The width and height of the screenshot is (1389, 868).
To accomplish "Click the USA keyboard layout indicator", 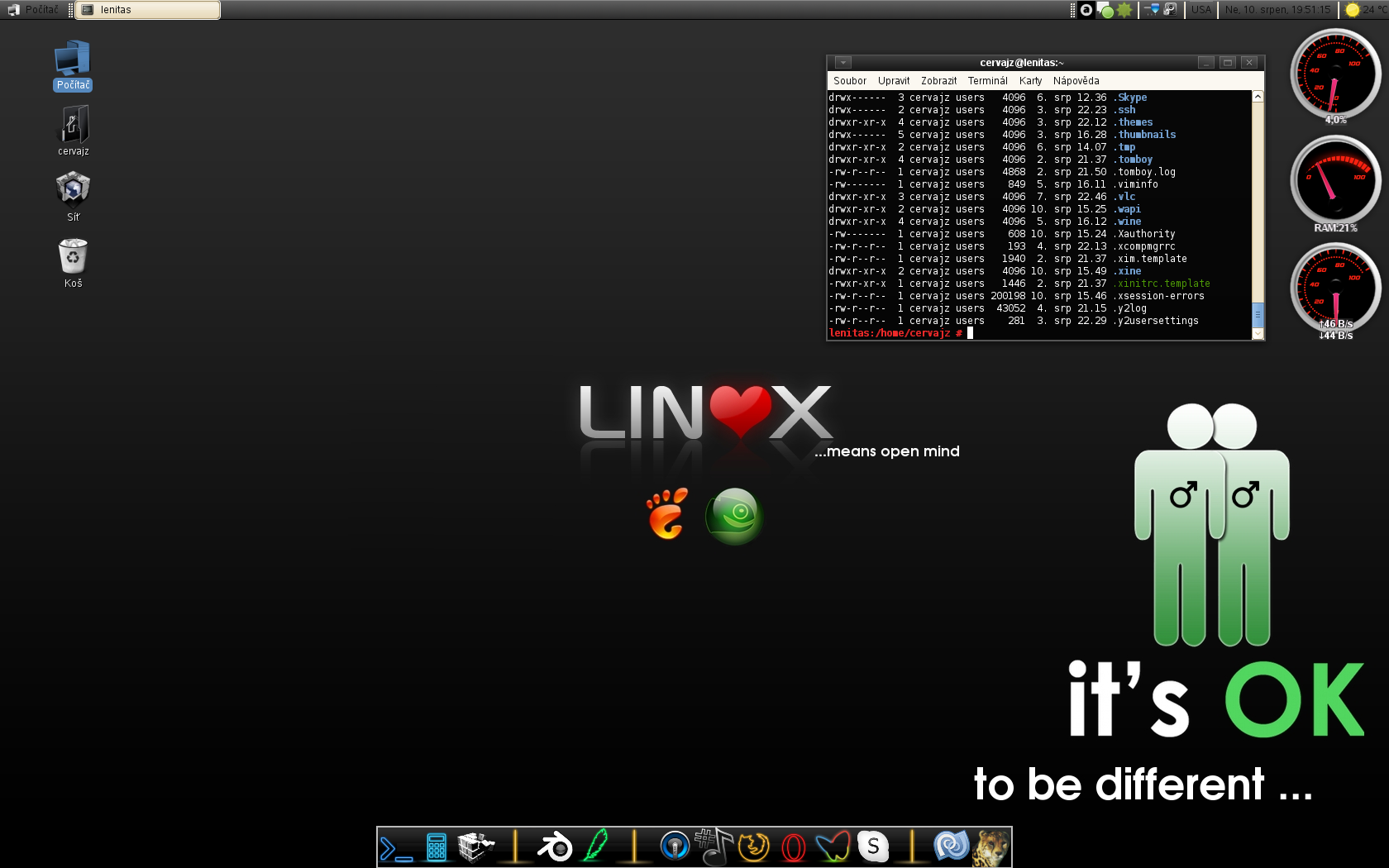I will (x=1201, y=10).
